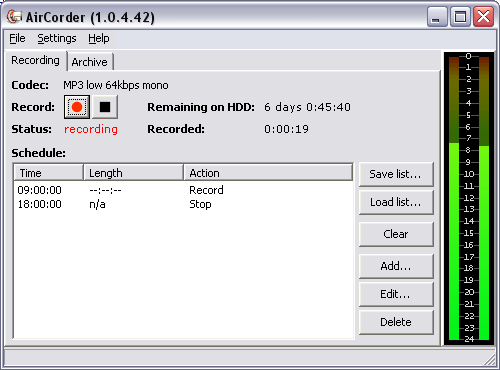Click the red recording status text
This screenshot has height=370, width=500.
click(91, 129)
